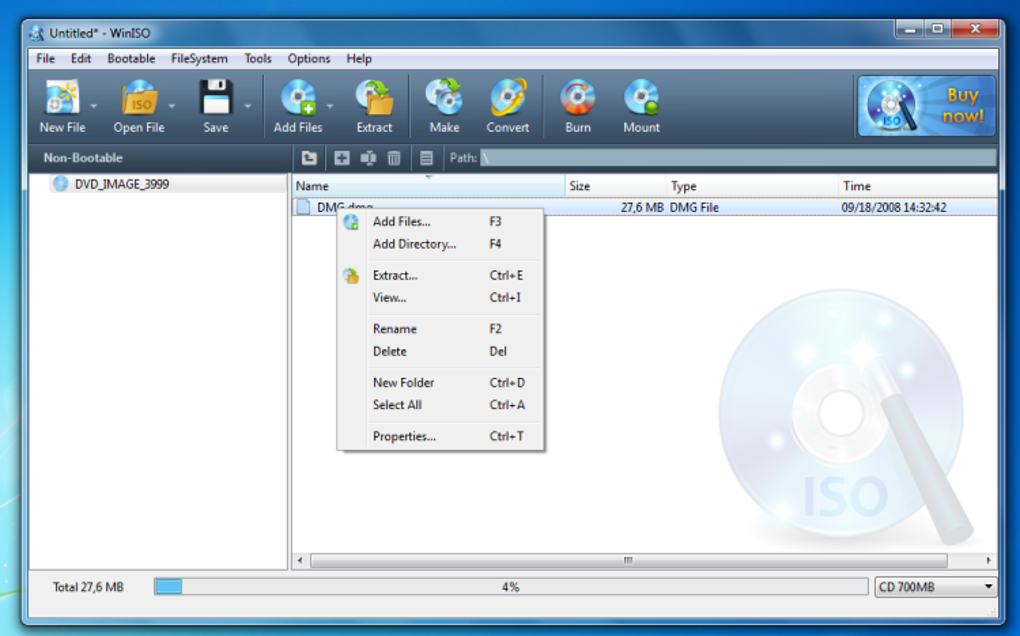Click the DMG.dmg file icon
The image size is (1020, 636).
303,207
